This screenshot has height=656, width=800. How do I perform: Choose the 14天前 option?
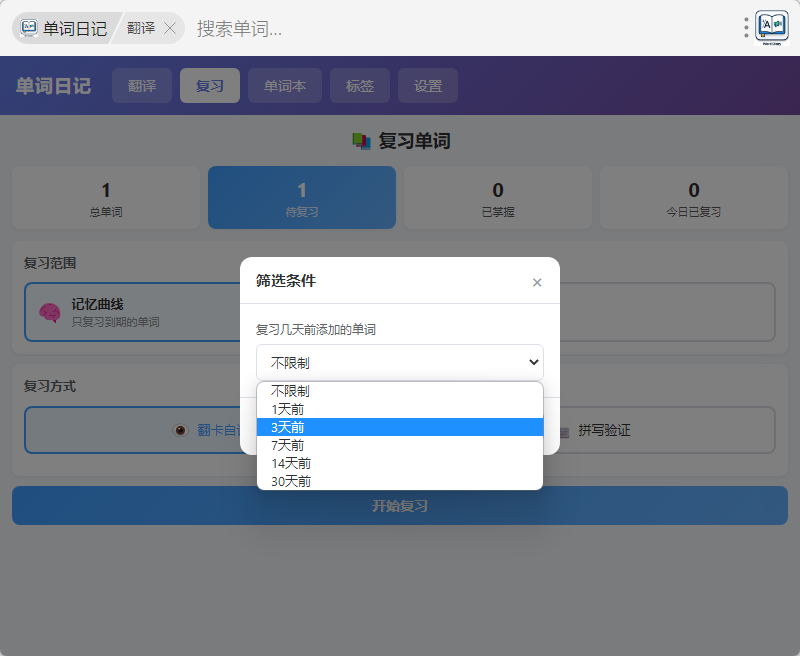(x=291, y=463)
